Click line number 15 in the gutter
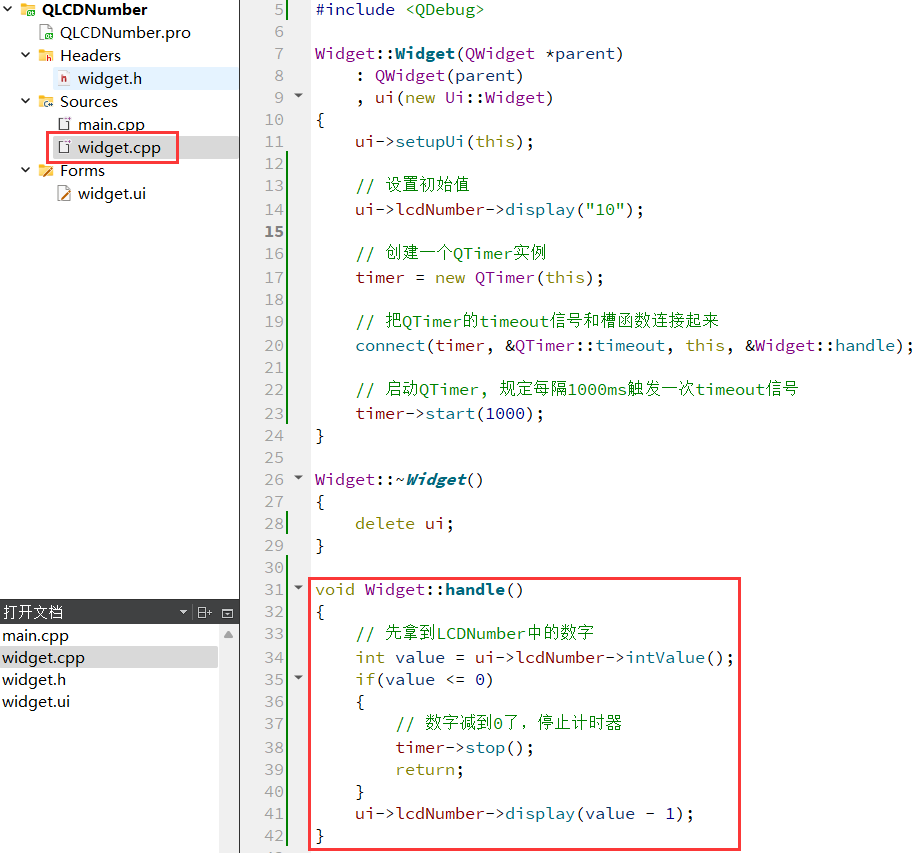Viewport: 923px width, 853px height. 274,231
